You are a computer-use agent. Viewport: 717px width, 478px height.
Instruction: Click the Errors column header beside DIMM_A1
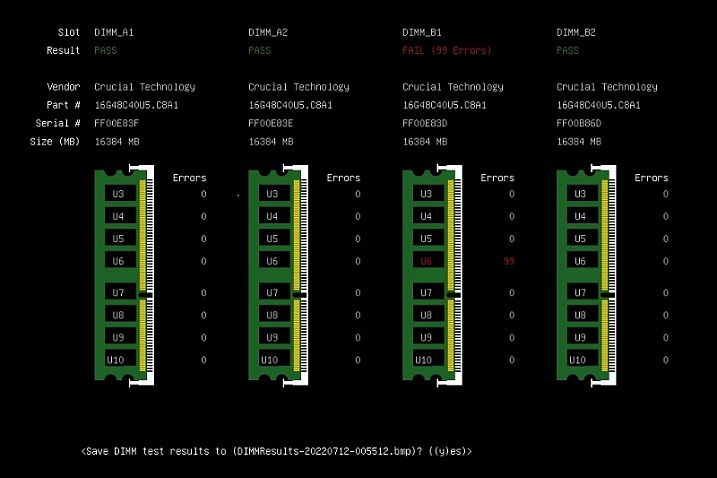tap(190, 177)
